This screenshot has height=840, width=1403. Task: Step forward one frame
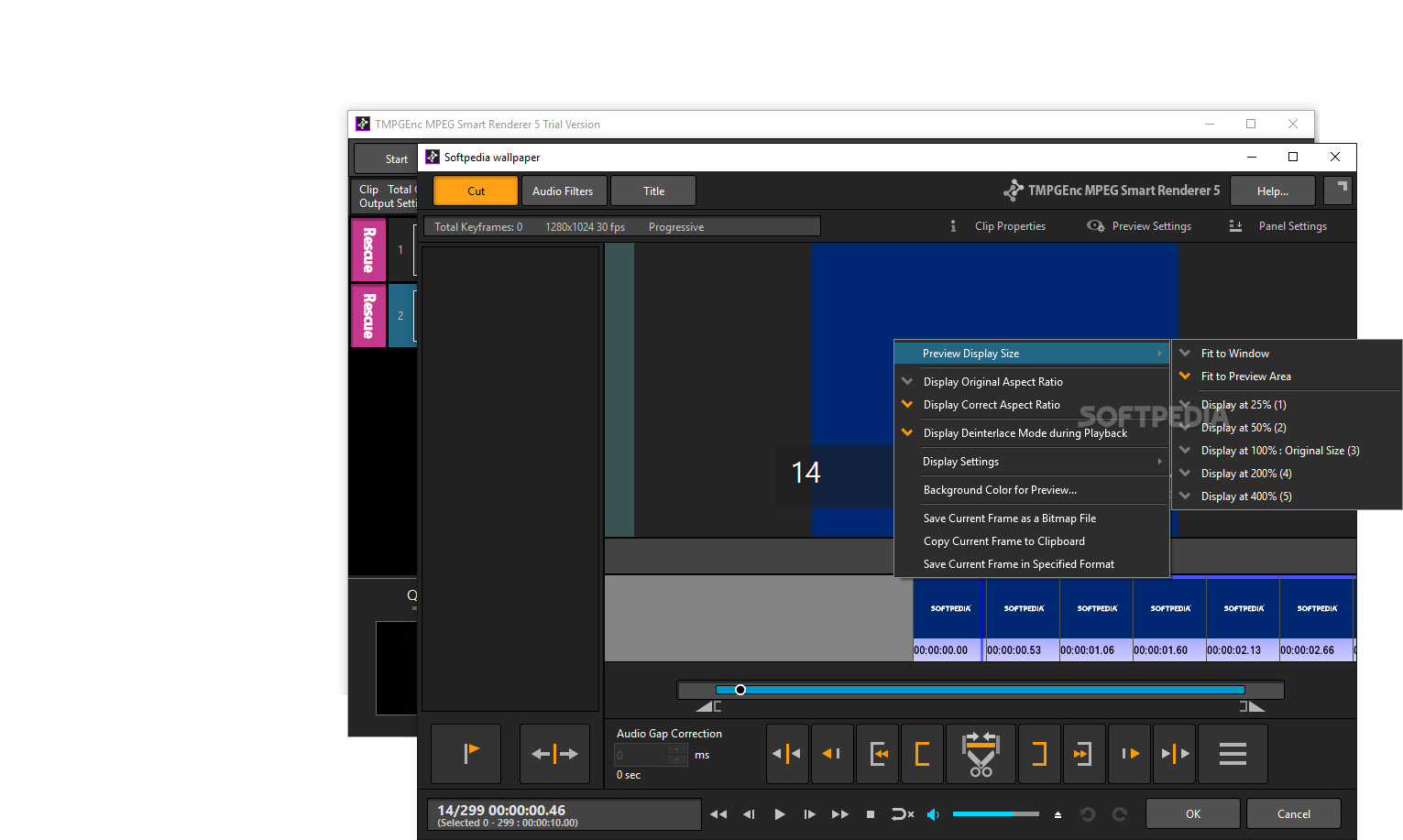[x=809, y=814]
